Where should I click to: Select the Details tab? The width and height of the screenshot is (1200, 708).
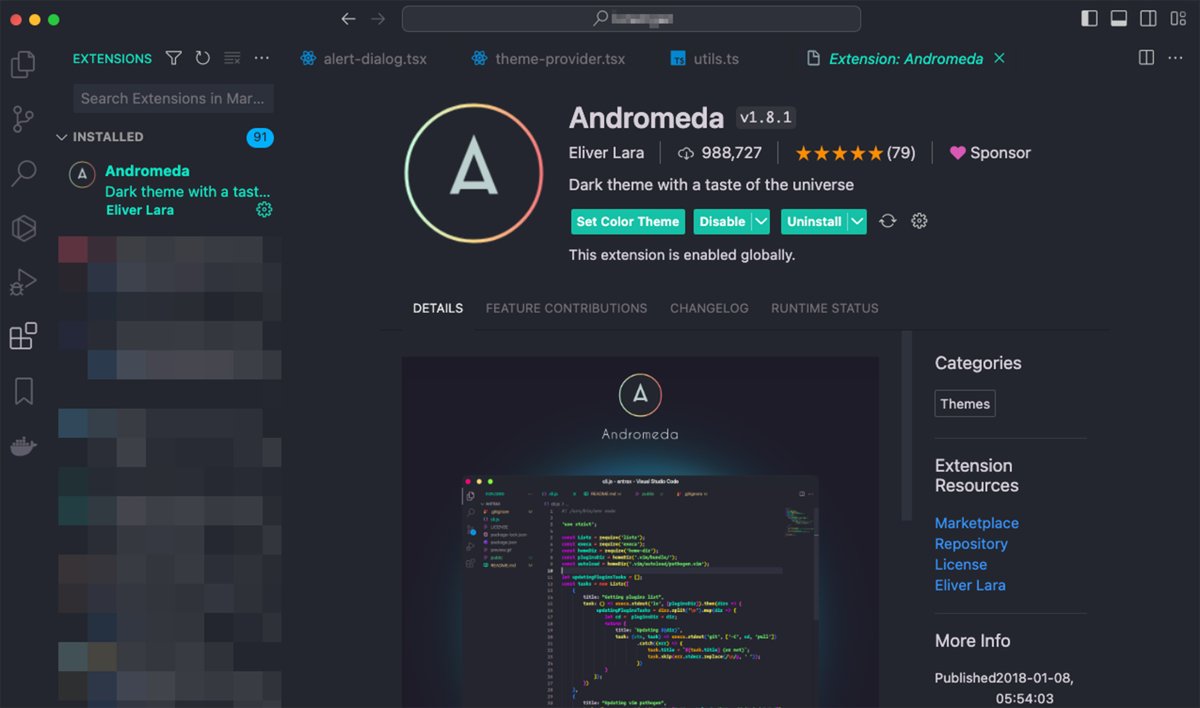[x=438, y=308]
